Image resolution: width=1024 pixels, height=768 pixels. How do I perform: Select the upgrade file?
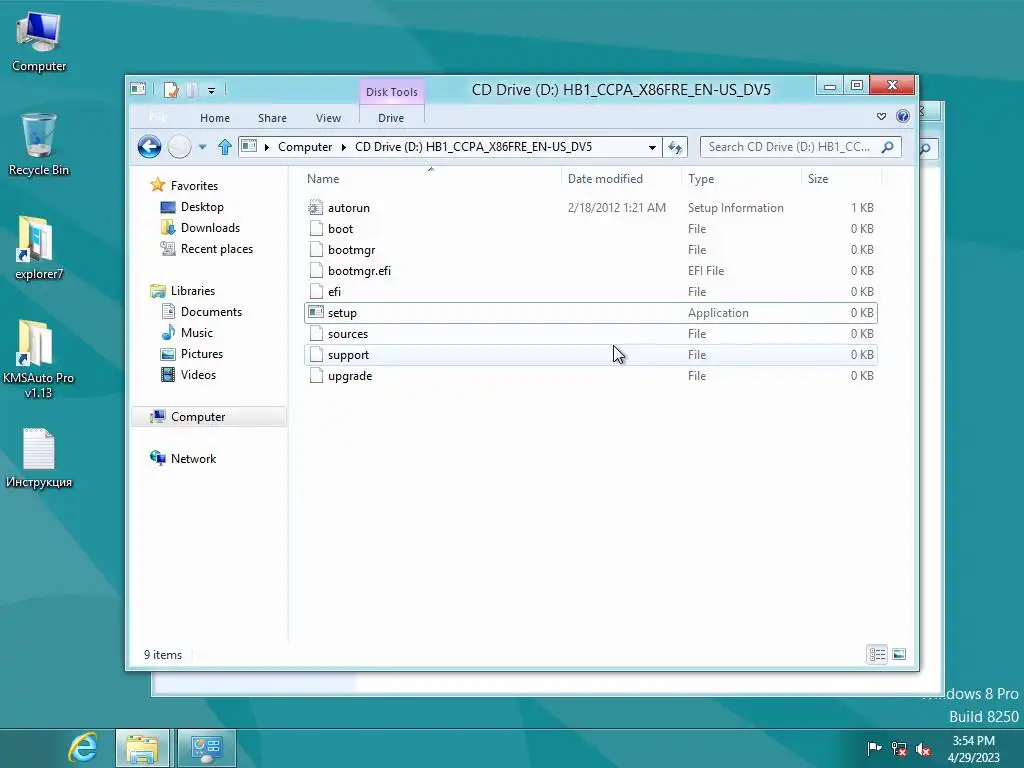pos(590,376)
